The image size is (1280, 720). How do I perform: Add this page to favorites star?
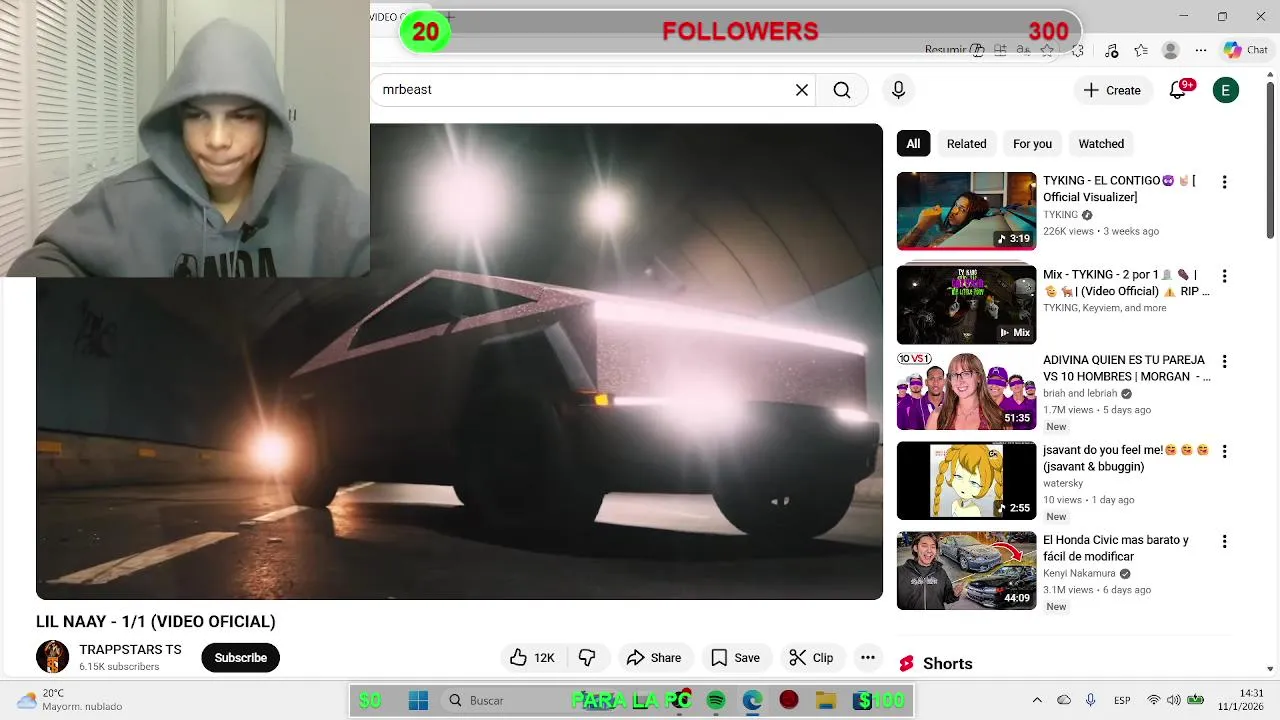coord(1047,50)
